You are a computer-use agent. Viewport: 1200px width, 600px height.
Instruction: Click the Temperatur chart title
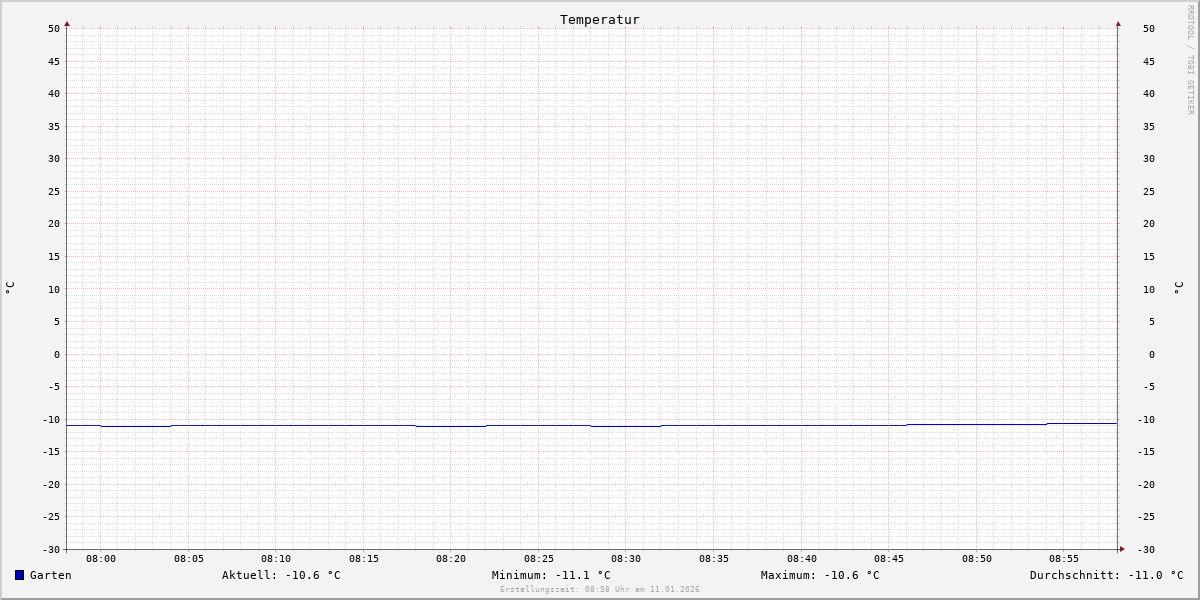tap(600, 19)
